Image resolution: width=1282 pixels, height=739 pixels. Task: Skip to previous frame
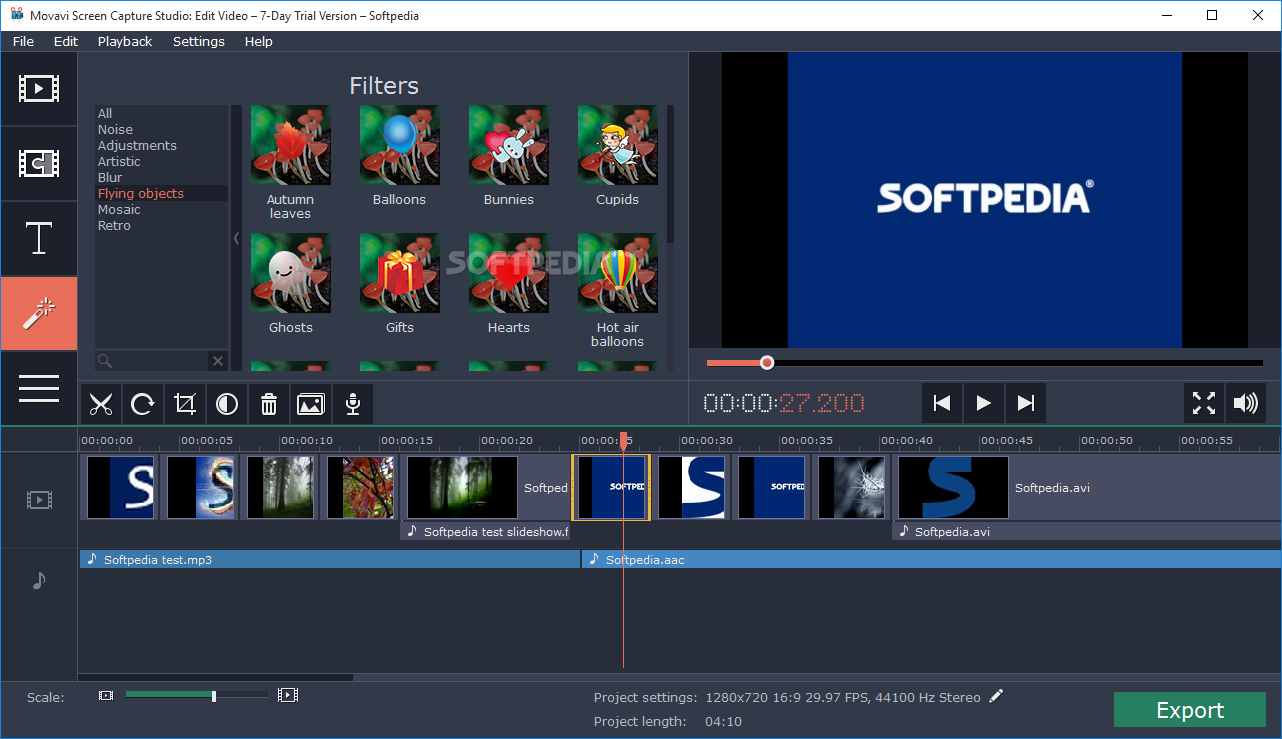point(942,403)
